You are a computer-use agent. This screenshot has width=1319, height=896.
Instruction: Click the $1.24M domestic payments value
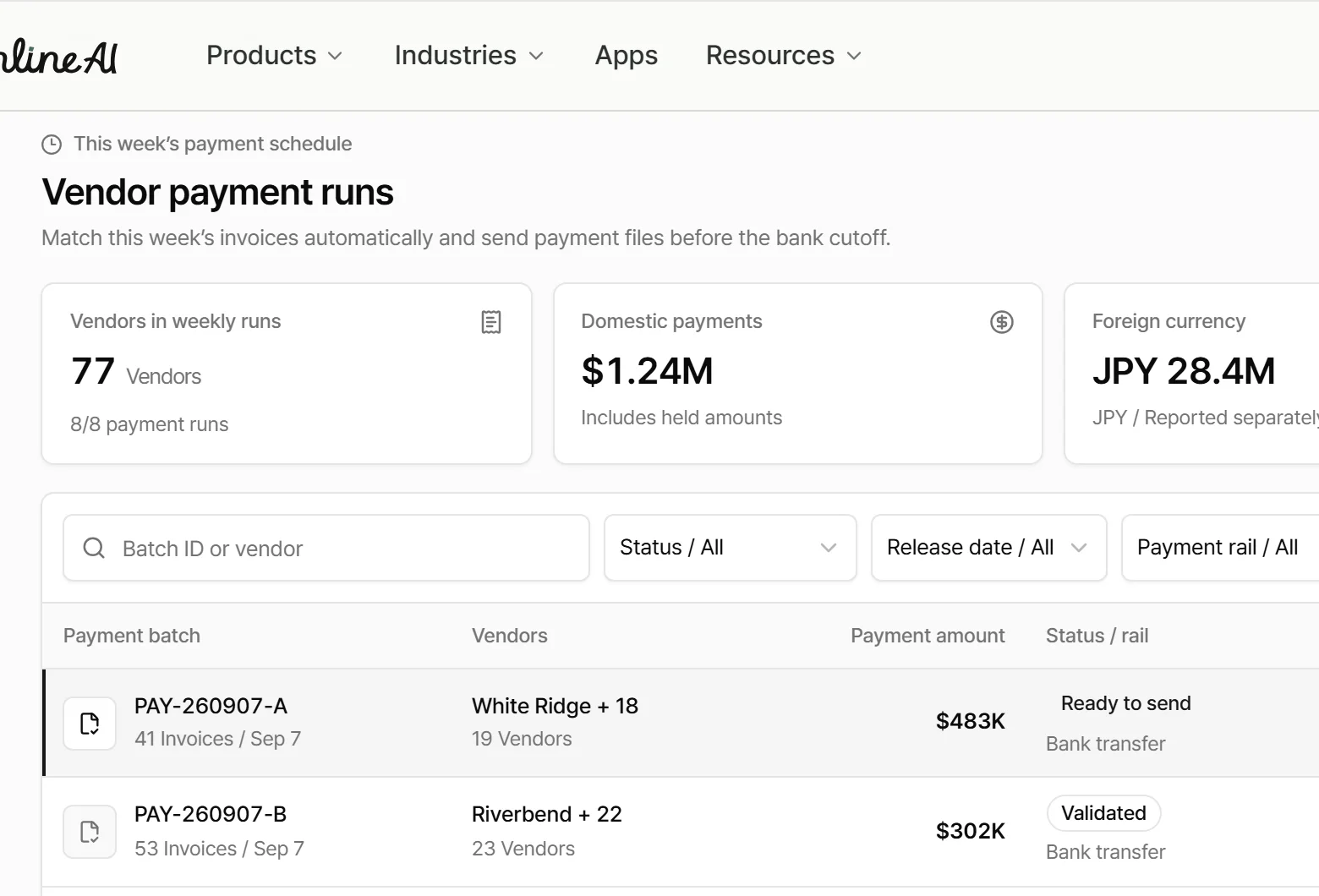[648, 371]
